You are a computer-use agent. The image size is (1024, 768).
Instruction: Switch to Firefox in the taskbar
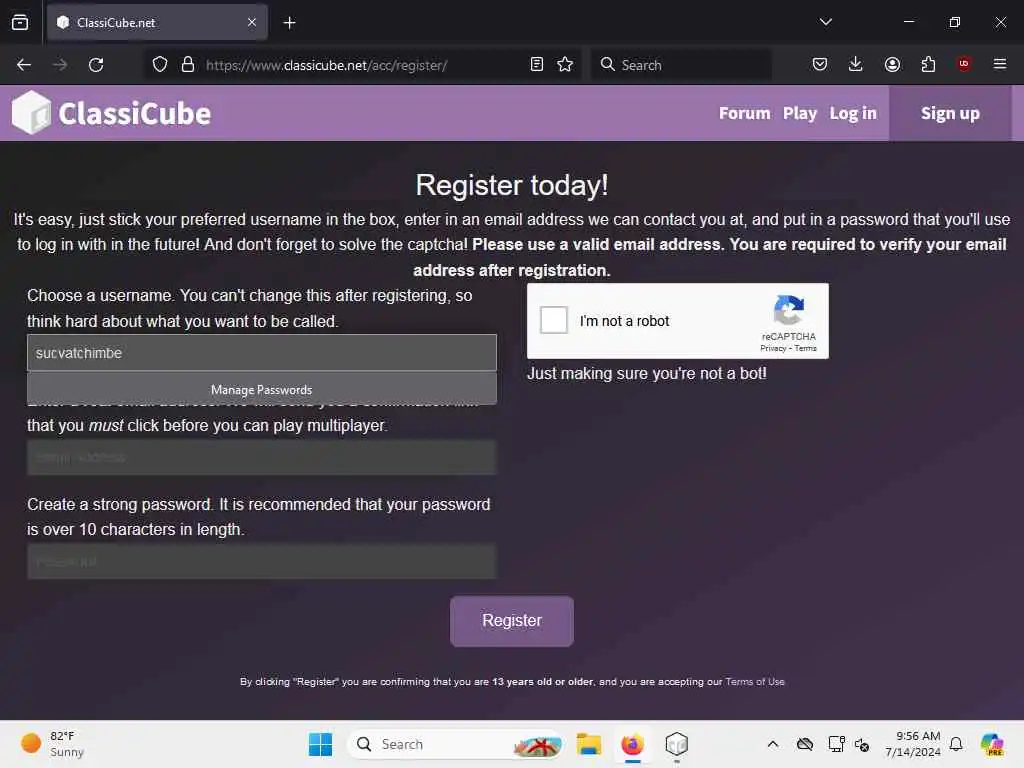(632, 744)
